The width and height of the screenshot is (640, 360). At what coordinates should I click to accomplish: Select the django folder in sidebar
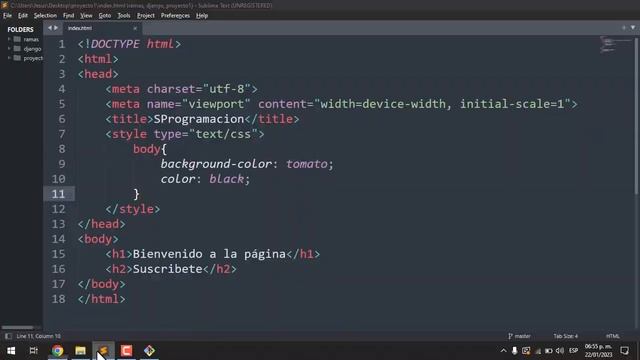32,49
